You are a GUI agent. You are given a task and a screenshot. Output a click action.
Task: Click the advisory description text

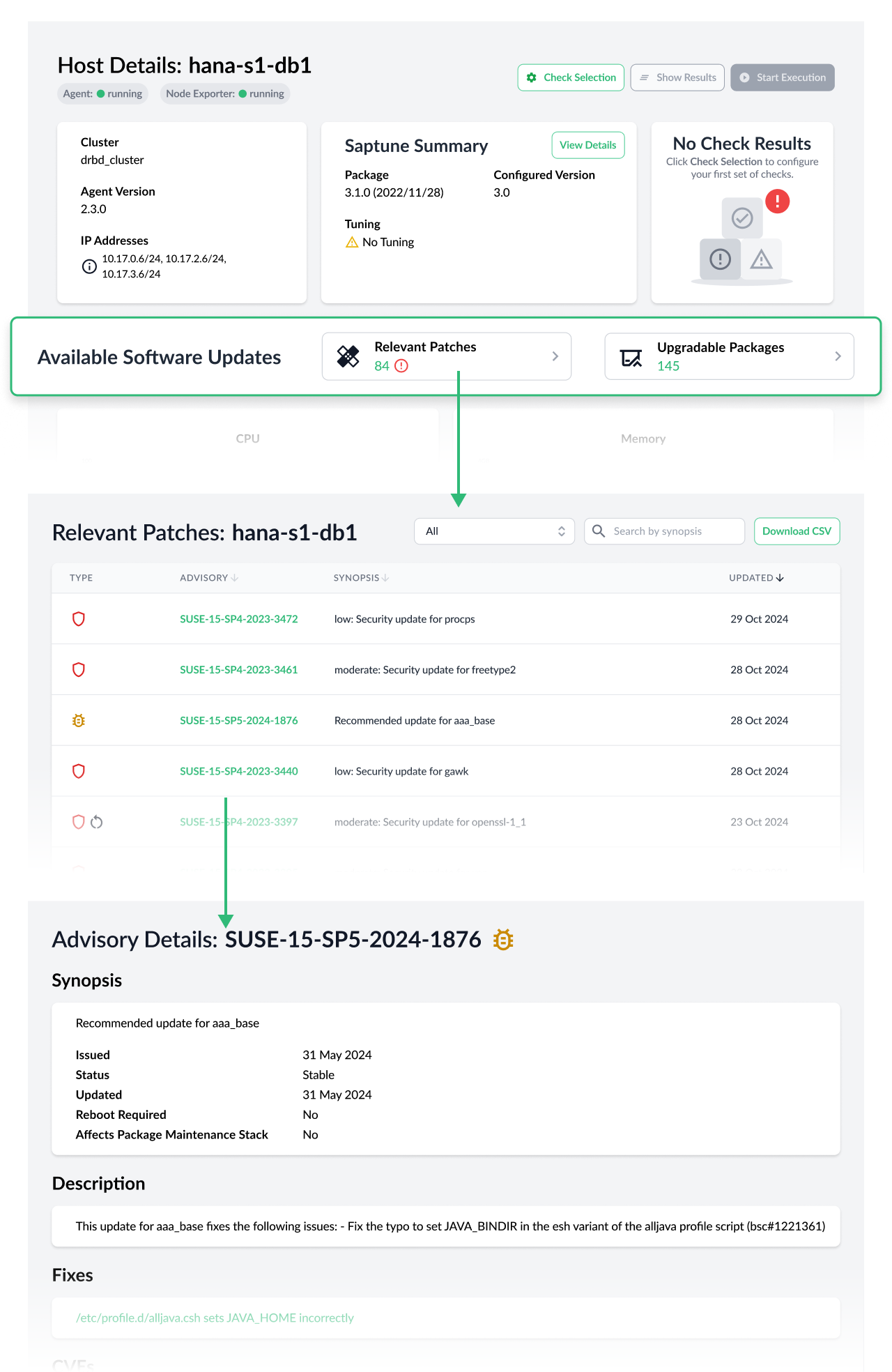click(x=450, y=1226)
